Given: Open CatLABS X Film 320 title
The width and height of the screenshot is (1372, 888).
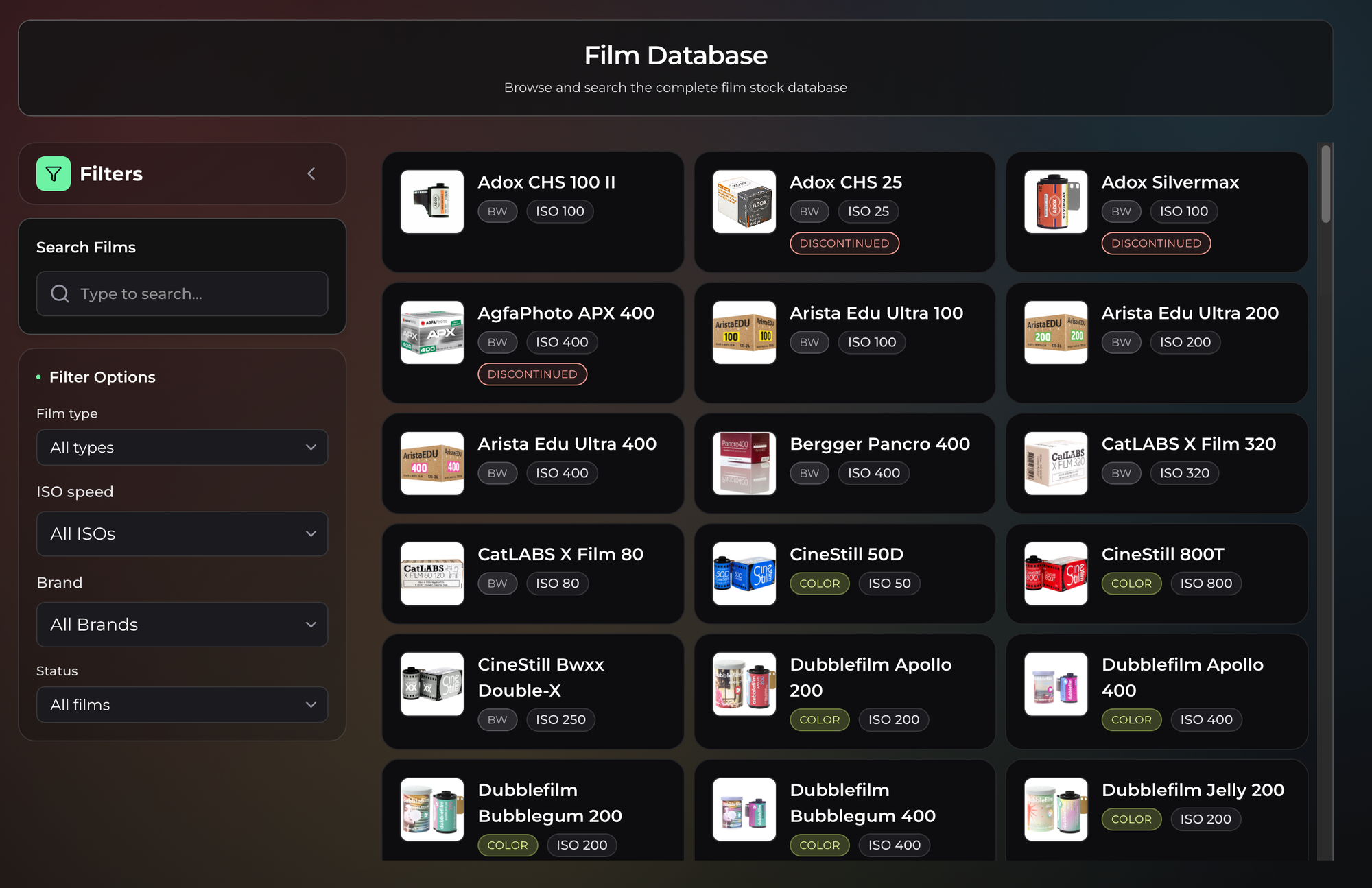Looking at the screenshot, I should tap(1188, 444).
